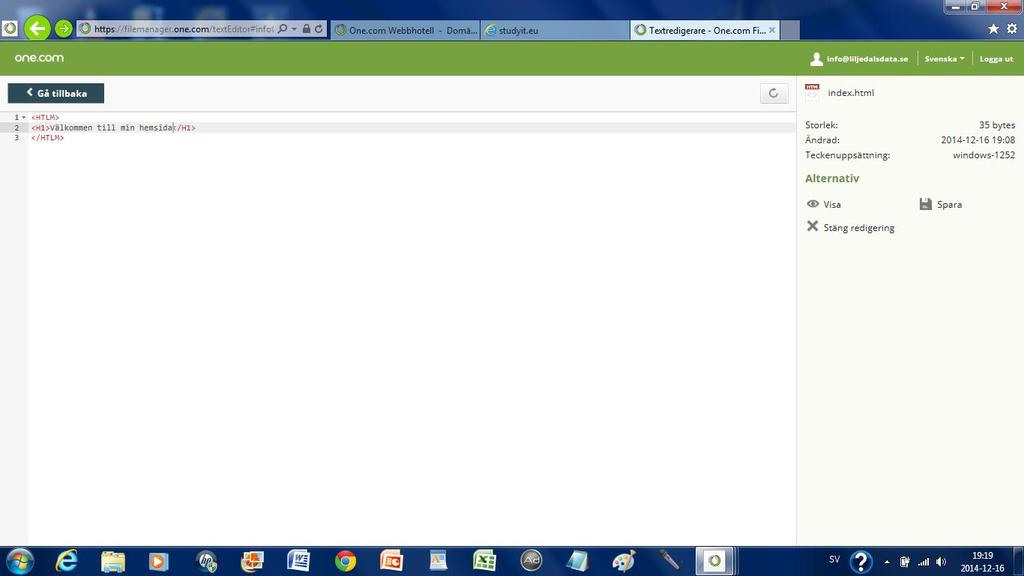Open the one.com logo link
The image size is (1024, 576).
click(x=39, y=58)
